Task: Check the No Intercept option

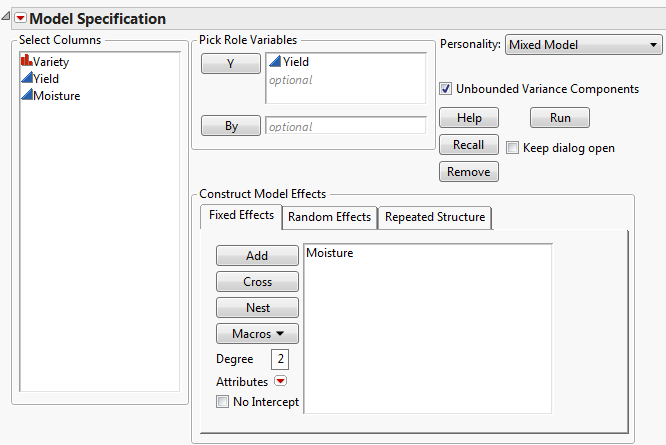Action: point(223,402)
